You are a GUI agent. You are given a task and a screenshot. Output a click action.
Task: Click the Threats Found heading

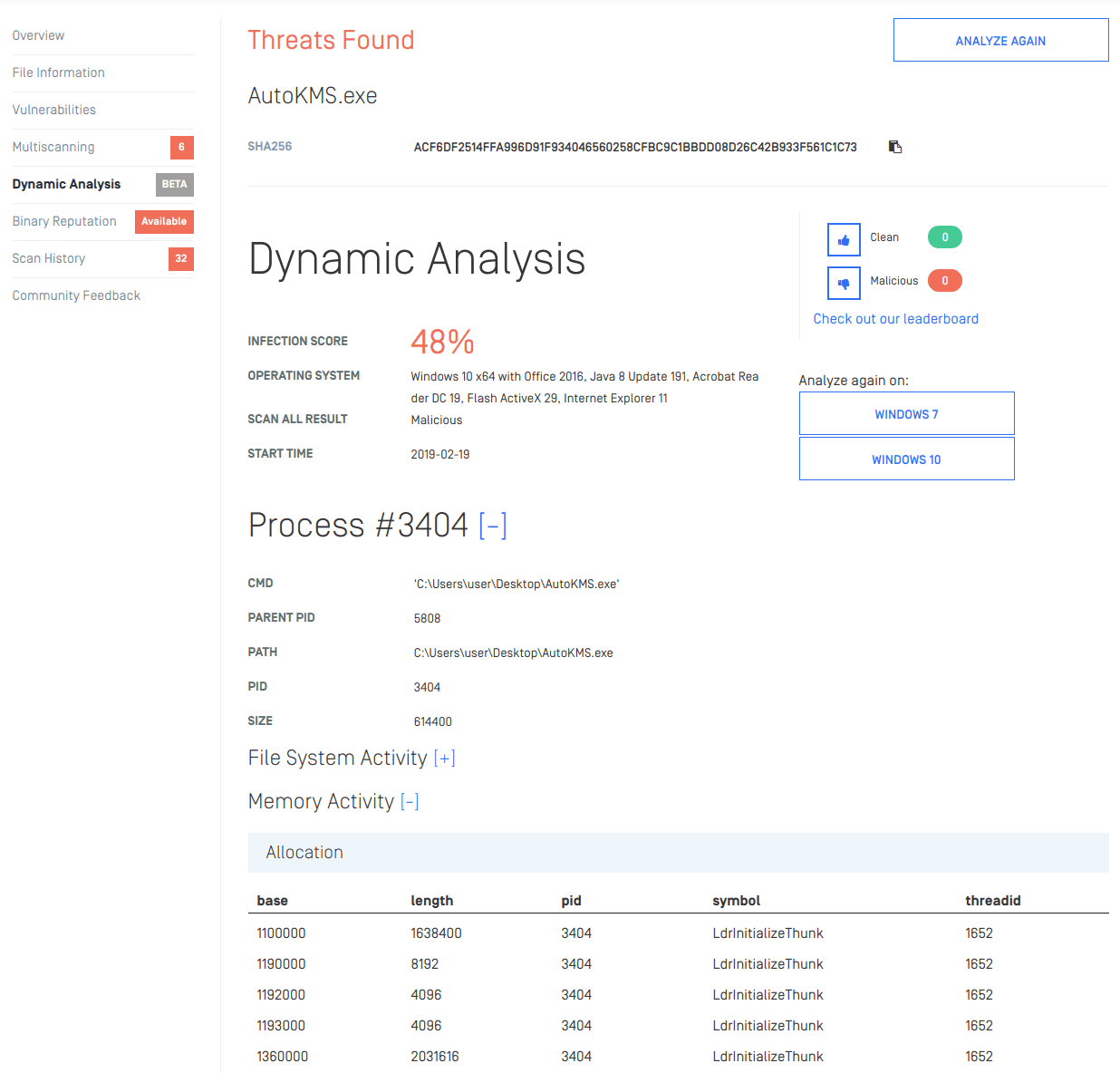331,40
